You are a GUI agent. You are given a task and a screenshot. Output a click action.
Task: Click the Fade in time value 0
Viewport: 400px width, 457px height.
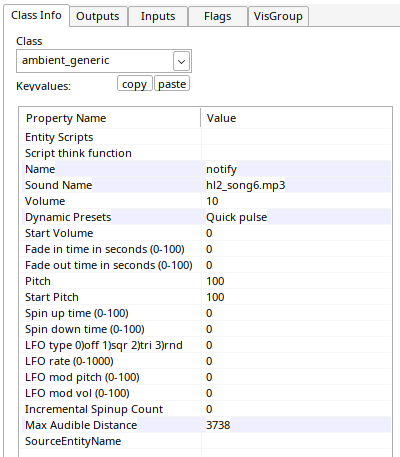coord(209,249)
